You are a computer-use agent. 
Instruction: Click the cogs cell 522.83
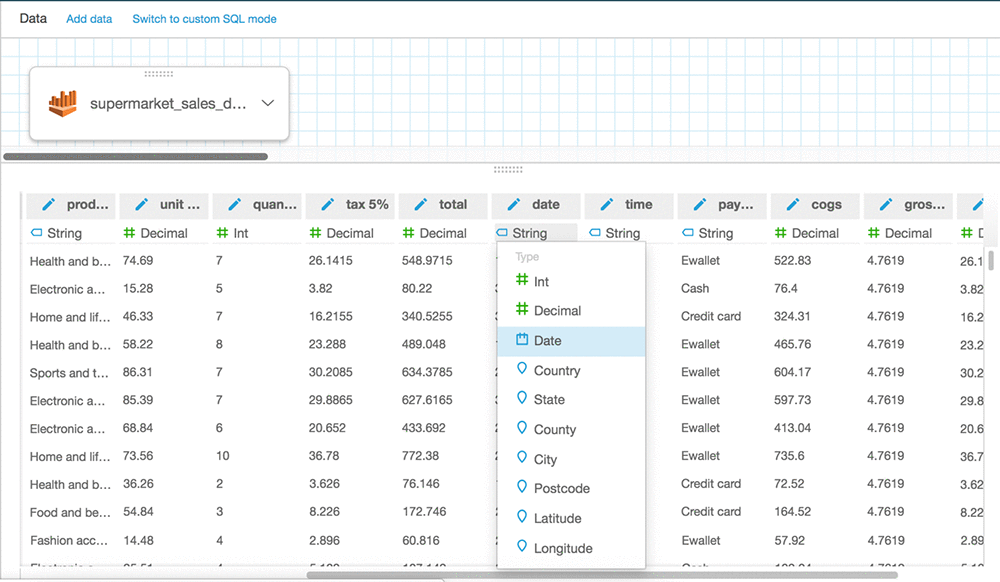793,261
